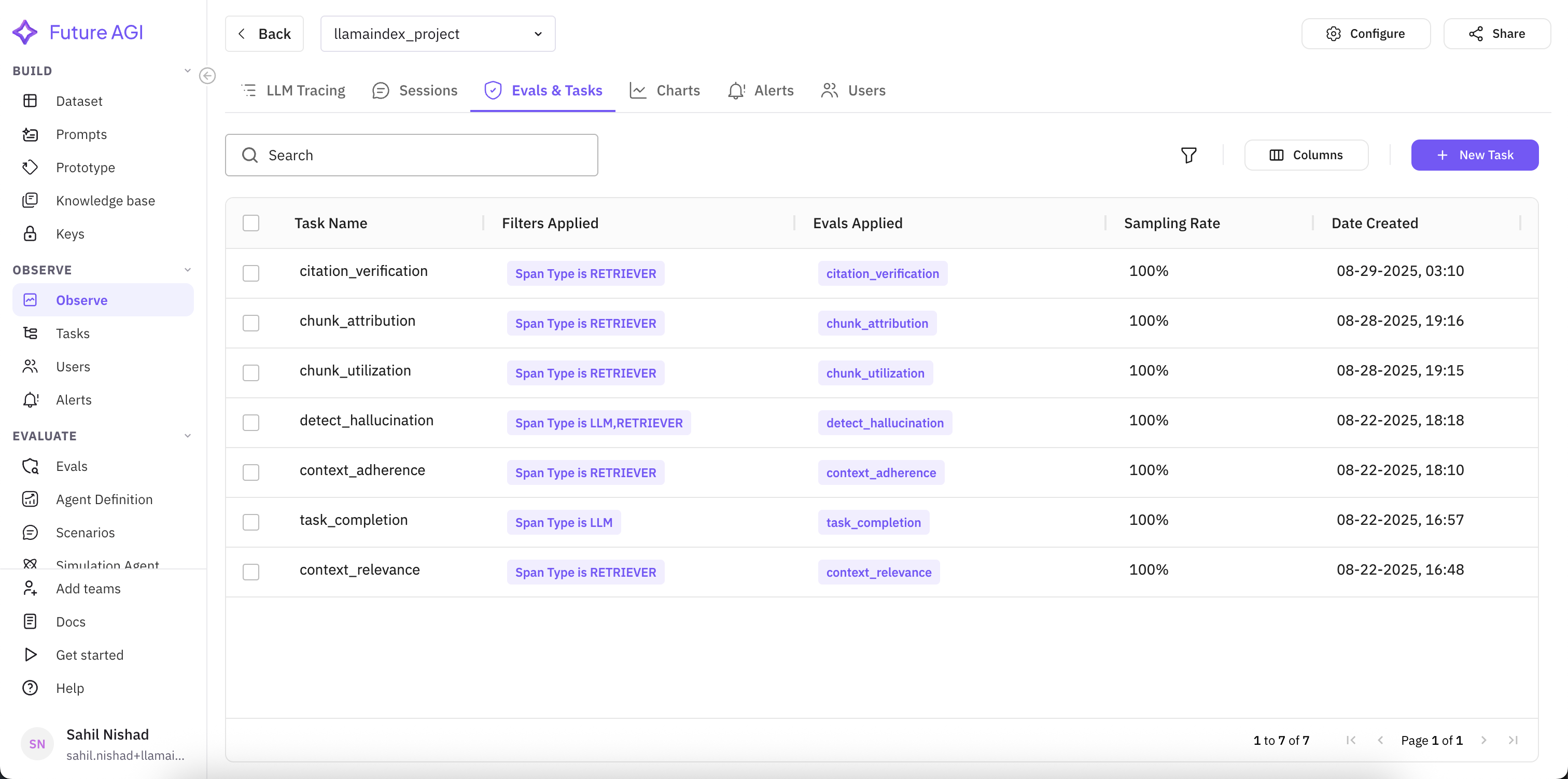Screen dimensions: 1568x779
Task: Collapse the OBSERVE sidebar section
Action: 188,269
